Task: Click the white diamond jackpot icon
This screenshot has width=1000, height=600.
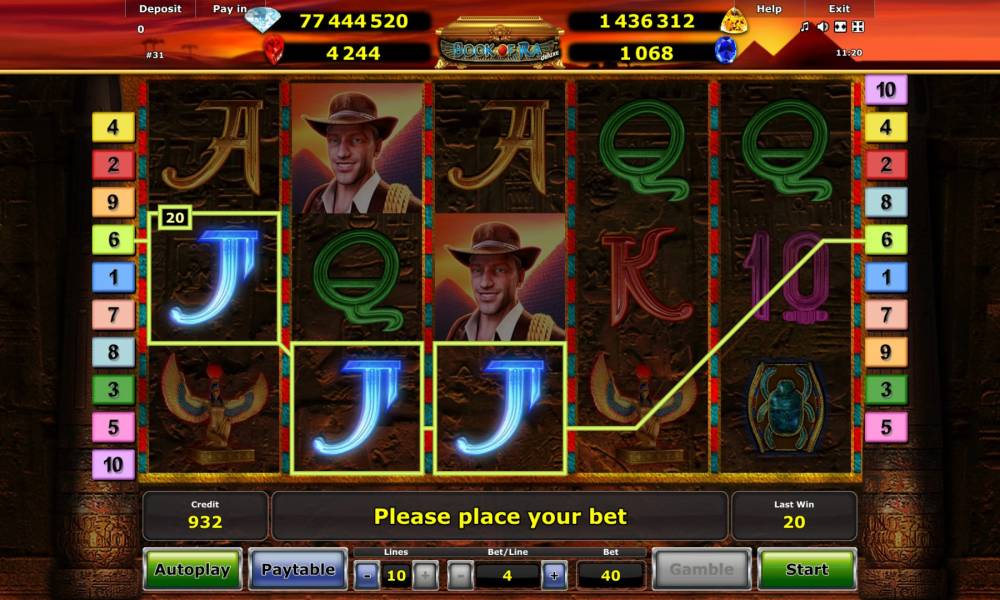Action: pos(263,19)
